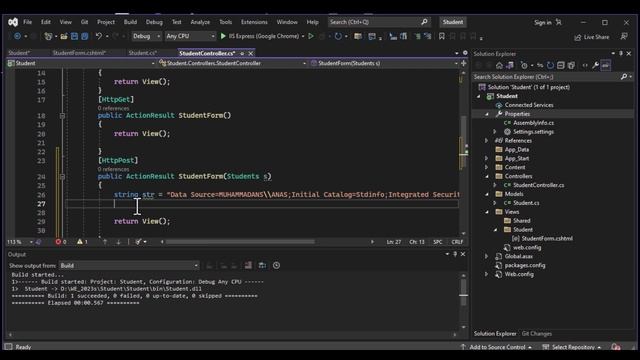640x360 pixels.
Task: Click the Pending Changes Filter clock icon
Action: (524, 65)
